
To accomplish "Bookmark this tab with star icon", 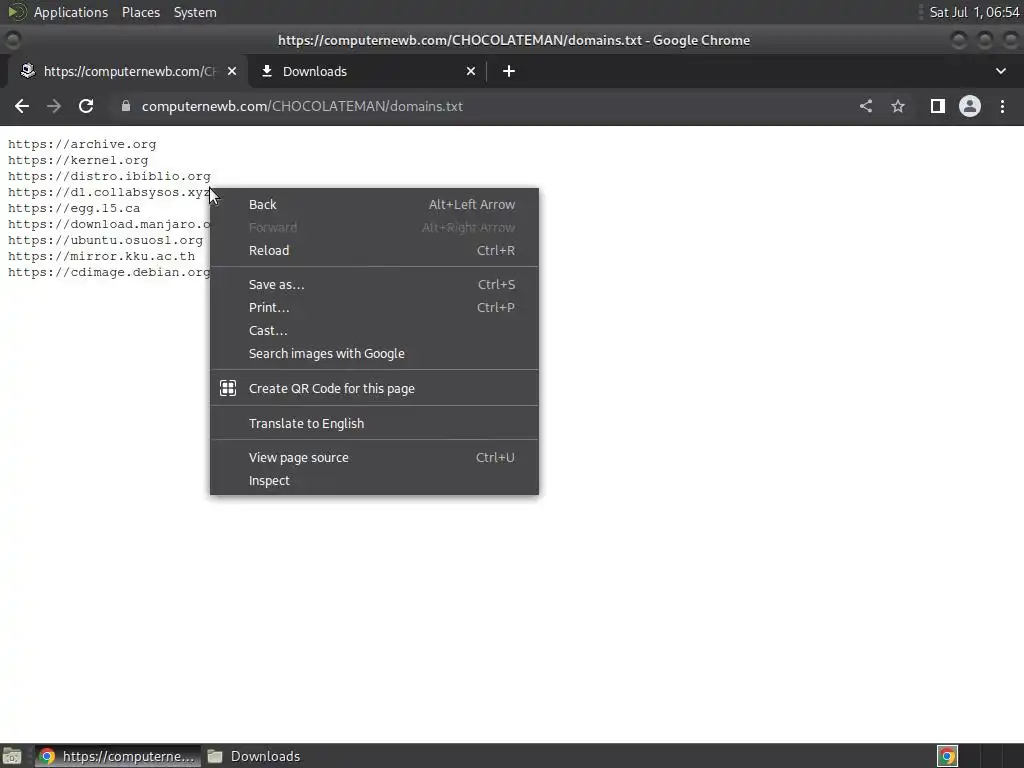I will [898, 106].
